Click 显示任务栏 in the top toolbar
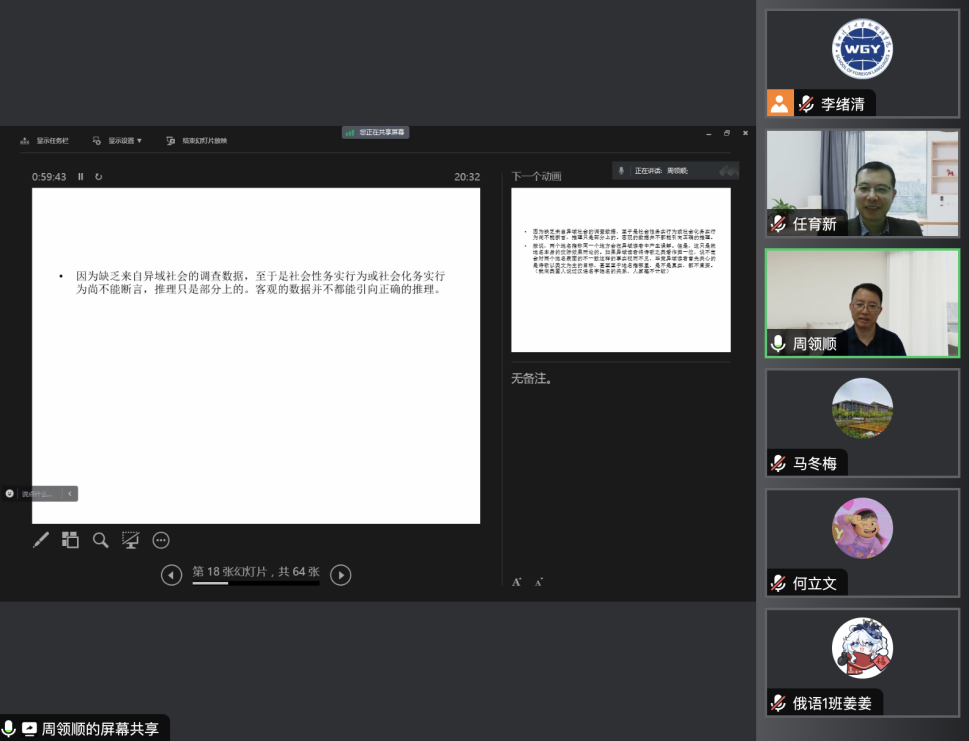The image size is (969, 741). (46, 141)
